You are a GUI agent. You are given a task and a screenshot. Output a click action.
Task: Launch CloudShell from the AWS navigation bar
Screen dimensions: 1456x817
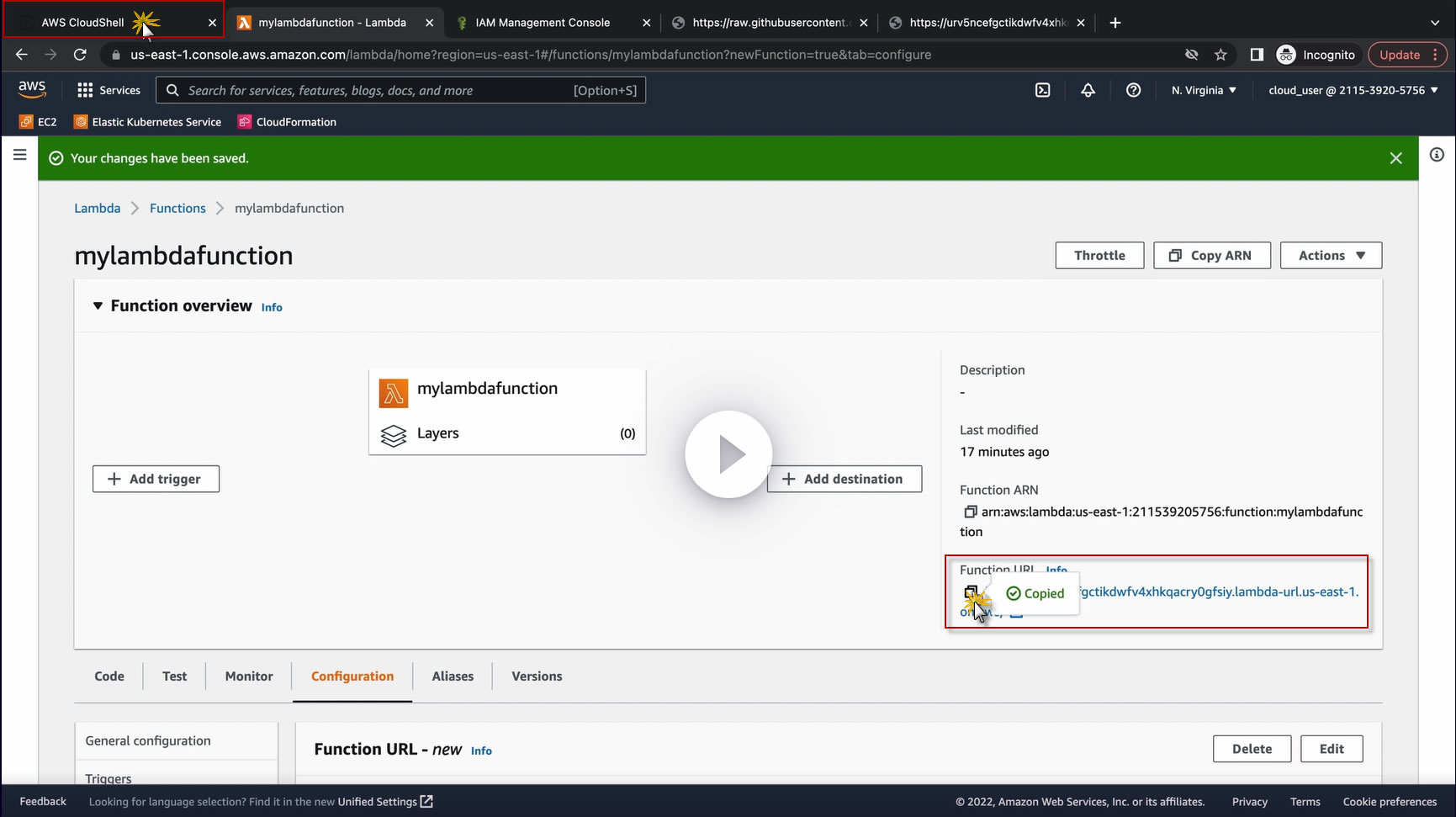coord(1043,90)
